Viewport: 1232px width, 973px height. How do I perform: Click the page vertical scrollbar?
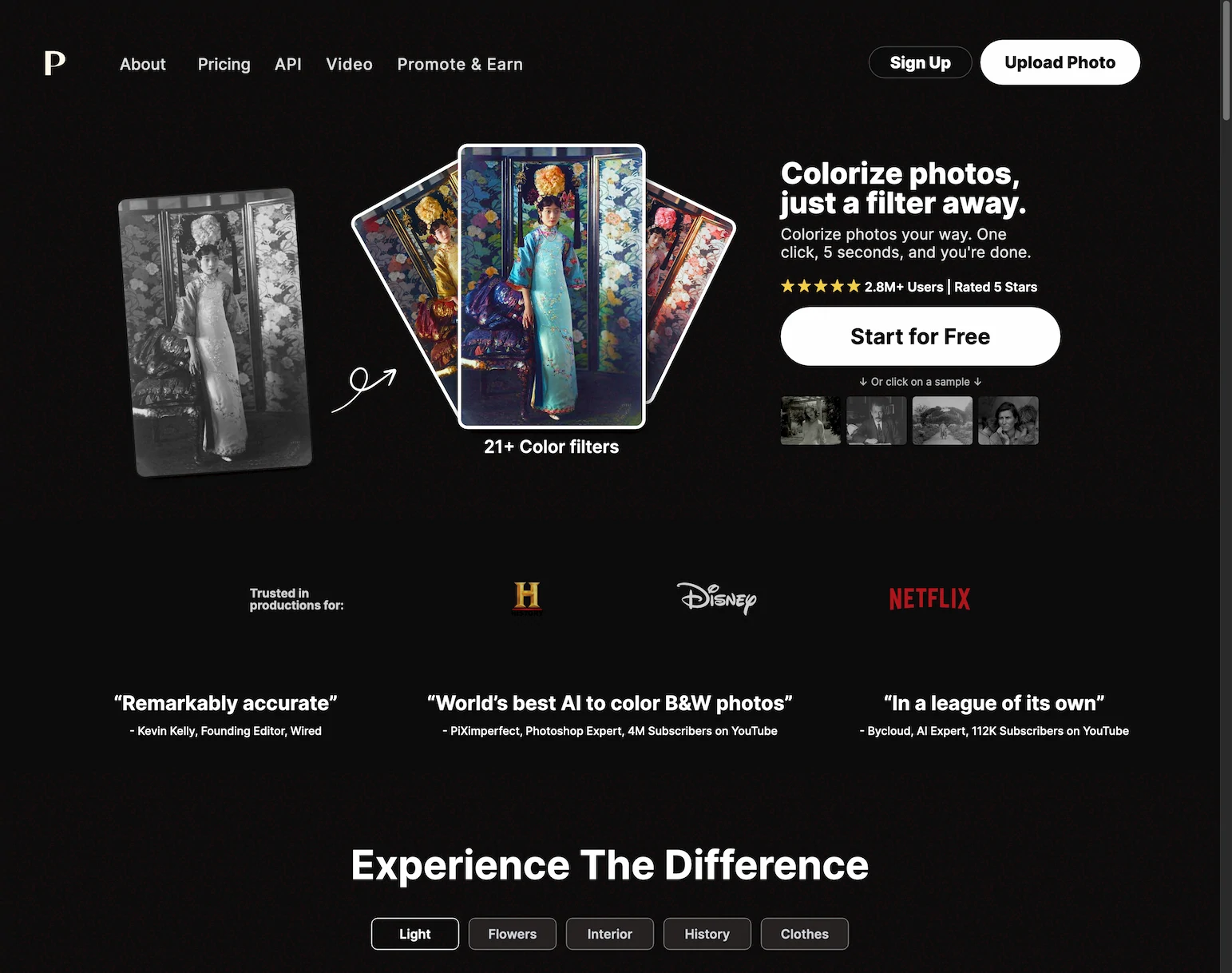pyautogui.click(x=1226, y=486)
